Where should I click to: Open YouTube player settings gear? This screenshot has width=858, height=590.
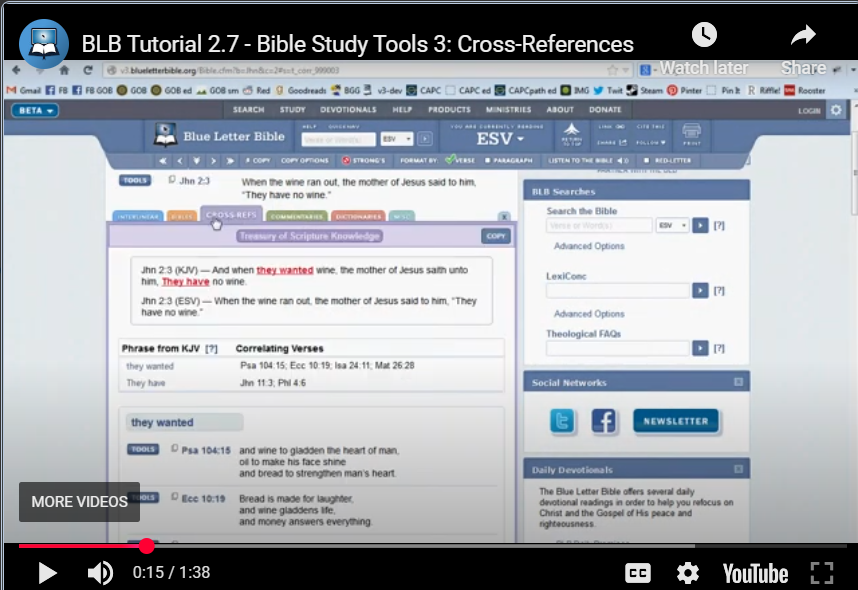[687, 573]
